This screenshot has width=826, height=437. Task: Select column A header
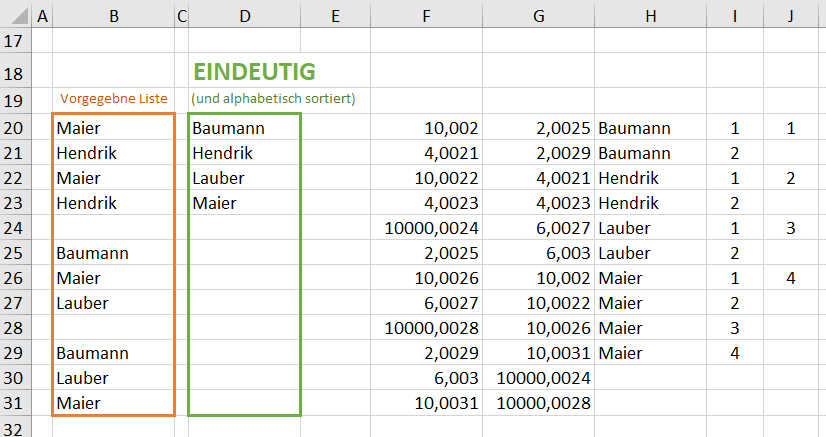(43, 16)
